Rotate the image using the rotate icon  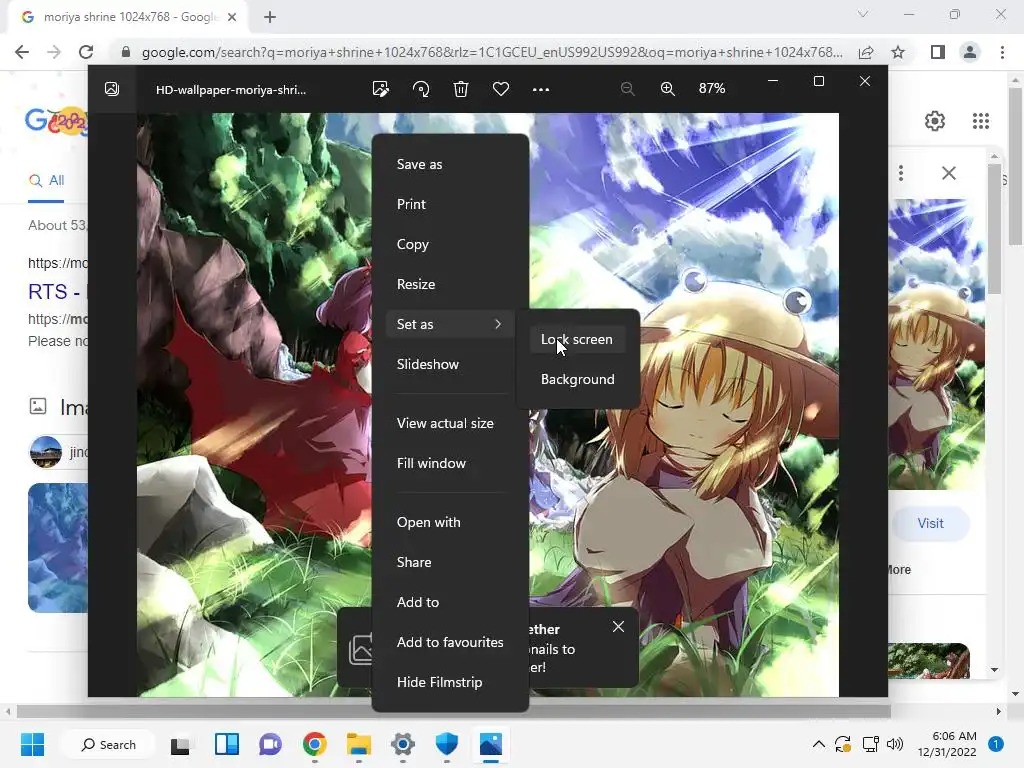pyautogui.click(x=421, y=89)
